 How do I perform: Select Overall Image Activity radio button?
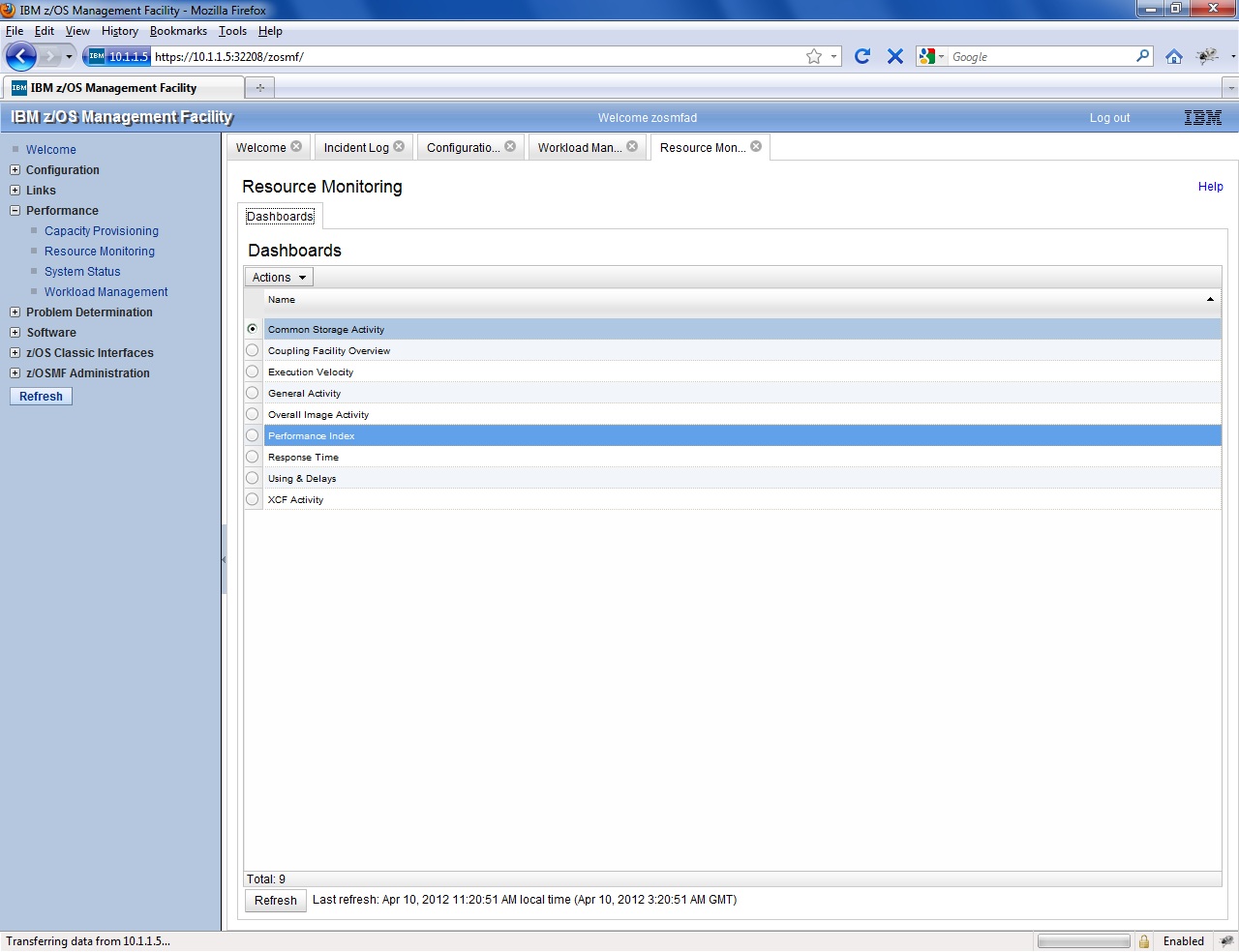(253, 414)
